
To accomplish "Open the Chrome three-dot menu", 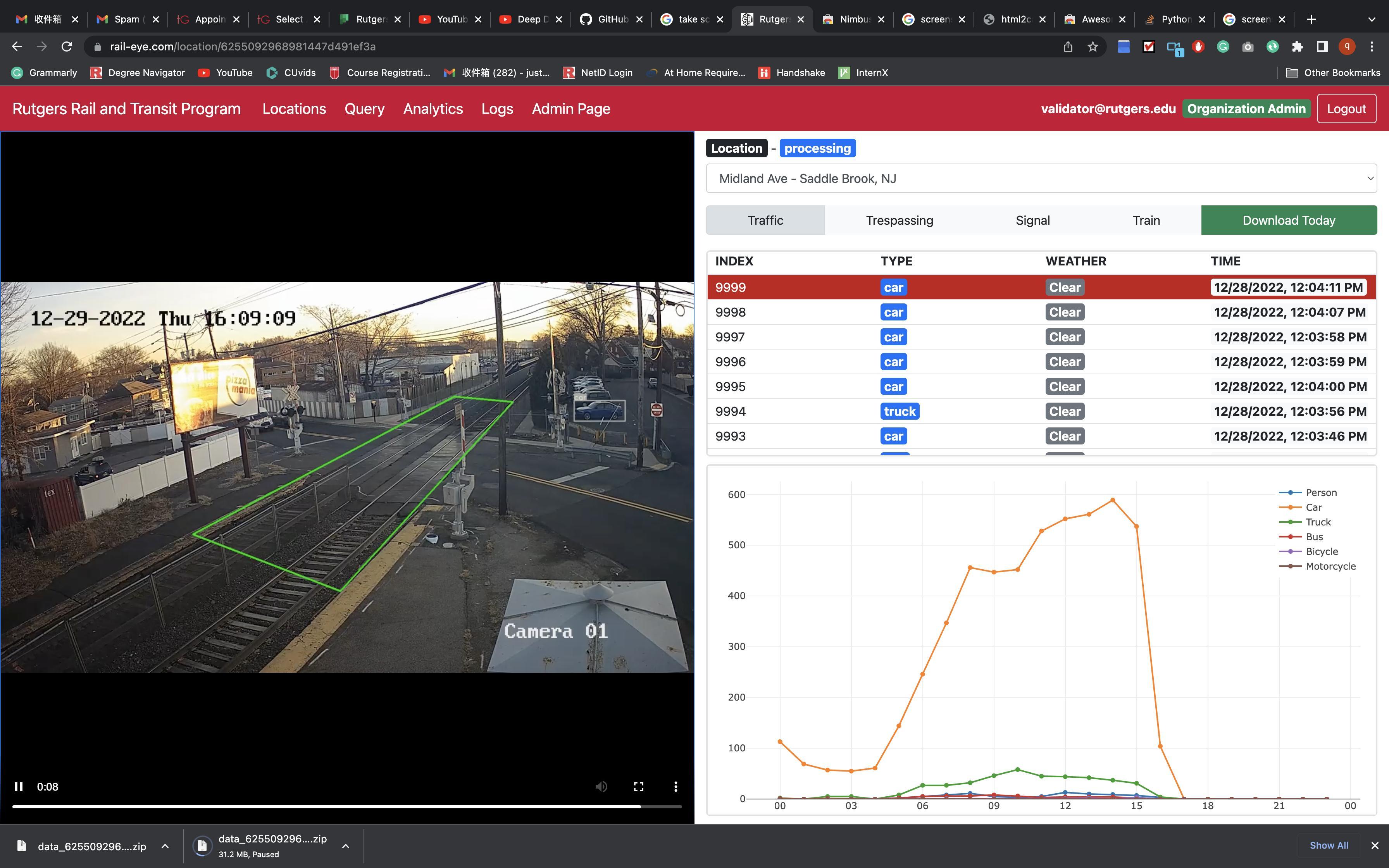I will pos(1372,46).
